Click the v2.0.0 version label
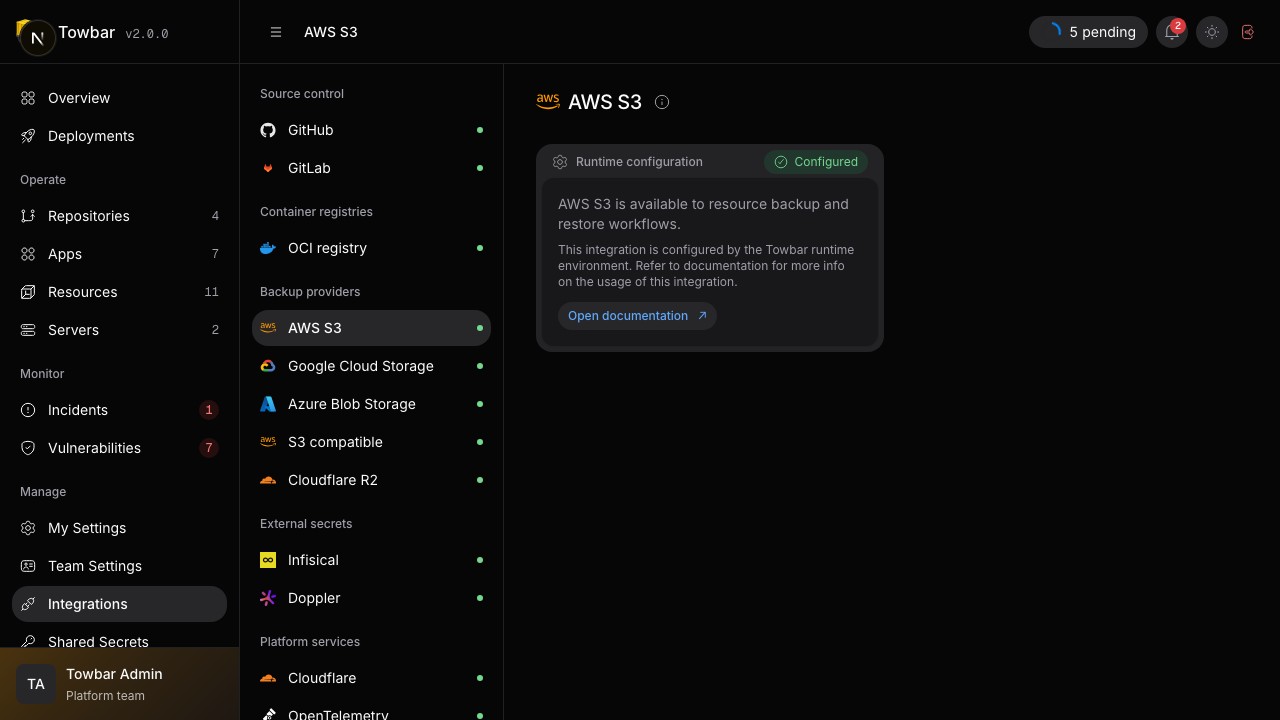 click(x=147, y=34)
